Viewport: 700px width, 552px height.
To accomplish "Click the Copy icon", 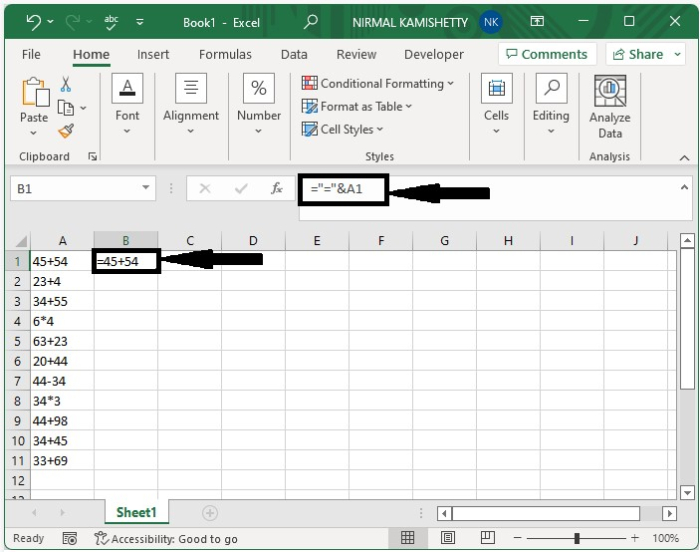I will 66,108.
